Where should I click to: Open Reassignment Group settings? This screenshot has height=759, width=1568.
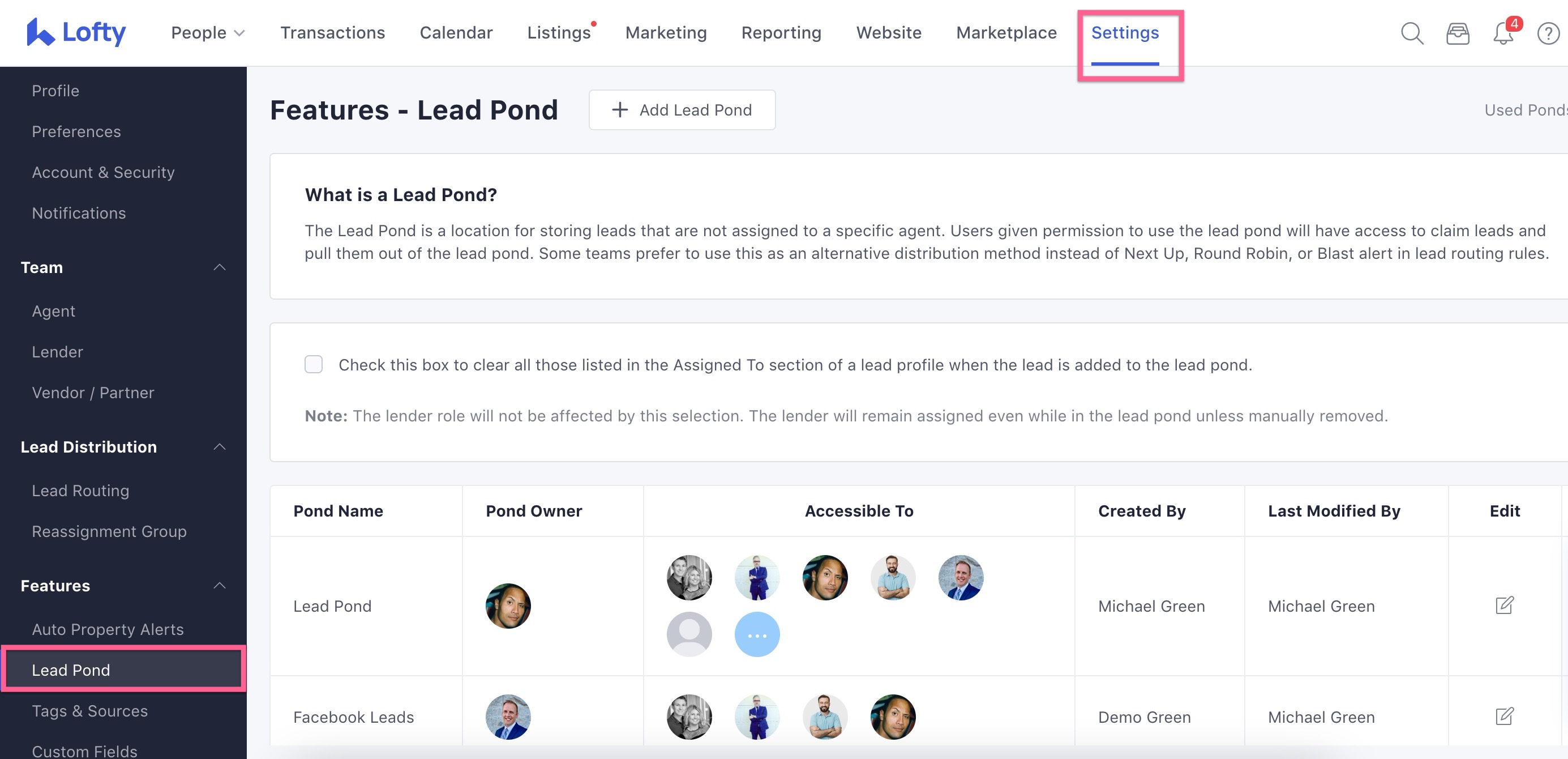pyautogui.click(x=109, y=531)
